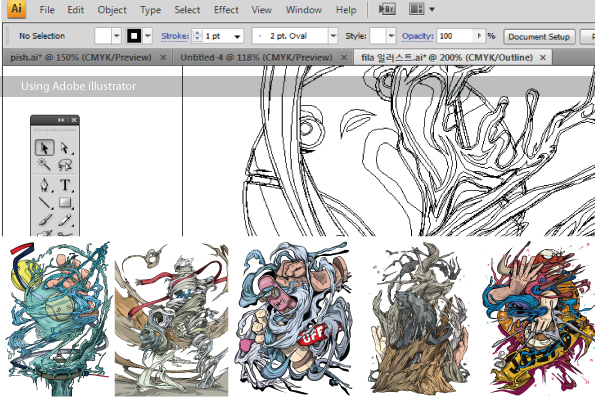Viewport: 595px width, 403px height.
Task: Activate the fila .ai Outline document tab
Action: pos(447,57)
